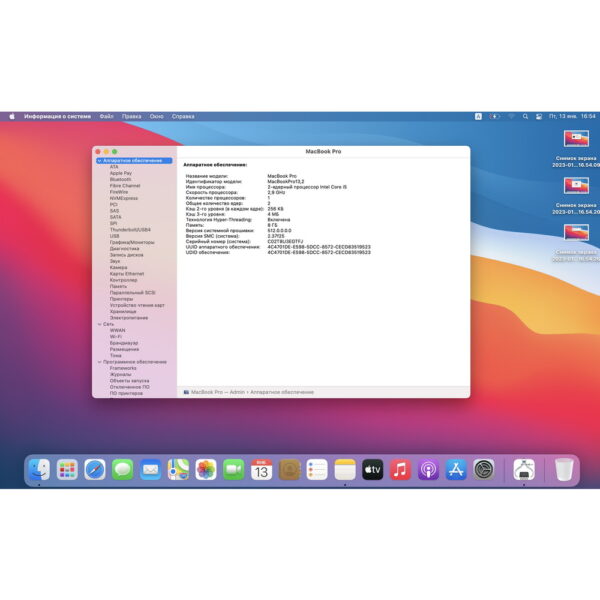Open the Файл menu
Image resolution: width=600 pixels, height=600 pixels.
point(106,116)
